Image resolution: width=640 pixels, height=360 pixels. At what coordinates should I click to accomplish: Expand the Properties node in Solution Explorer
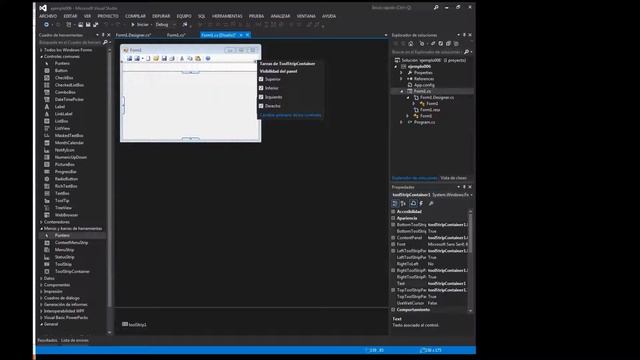402,73
